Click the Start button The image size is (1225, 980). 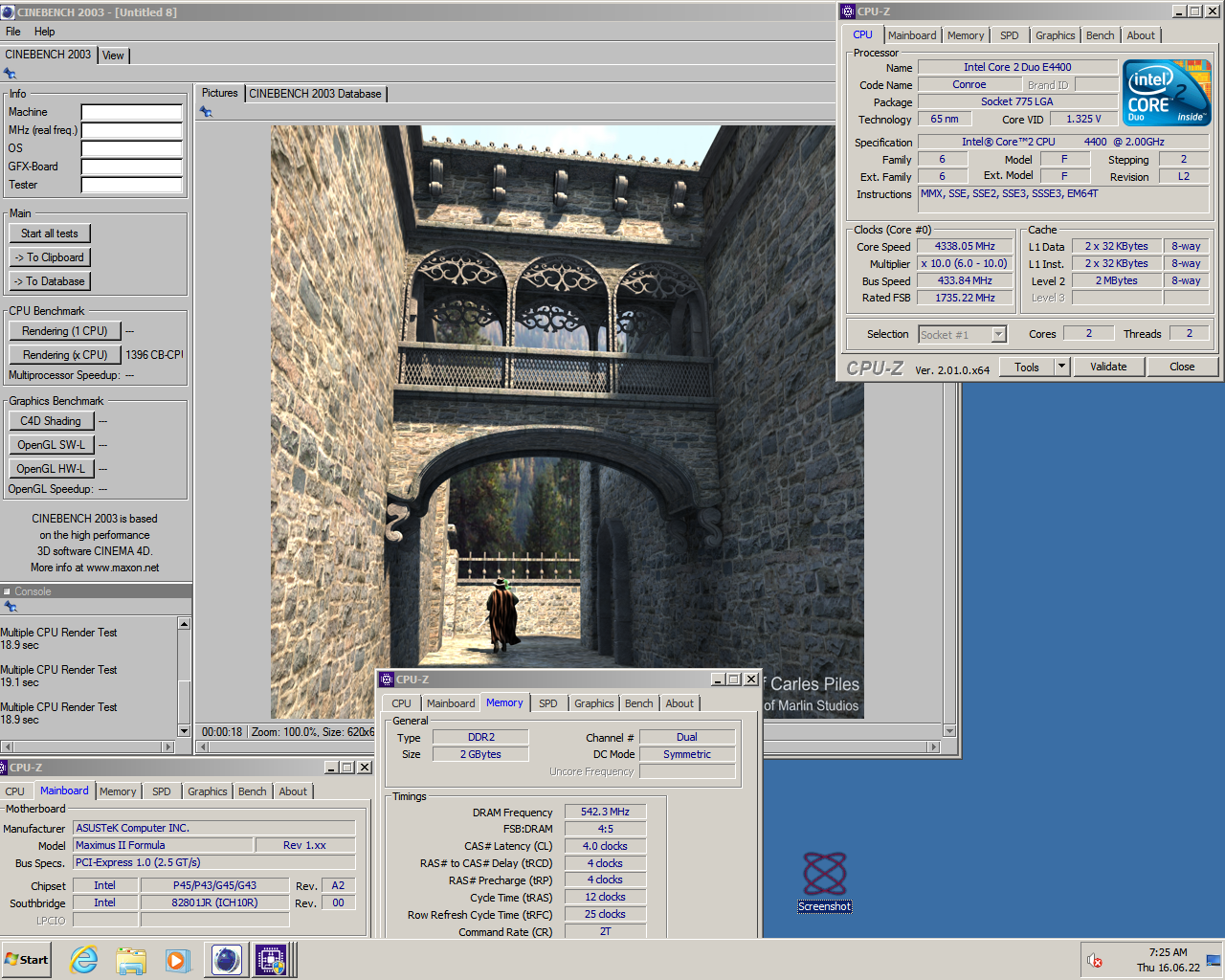coord(27,960)
